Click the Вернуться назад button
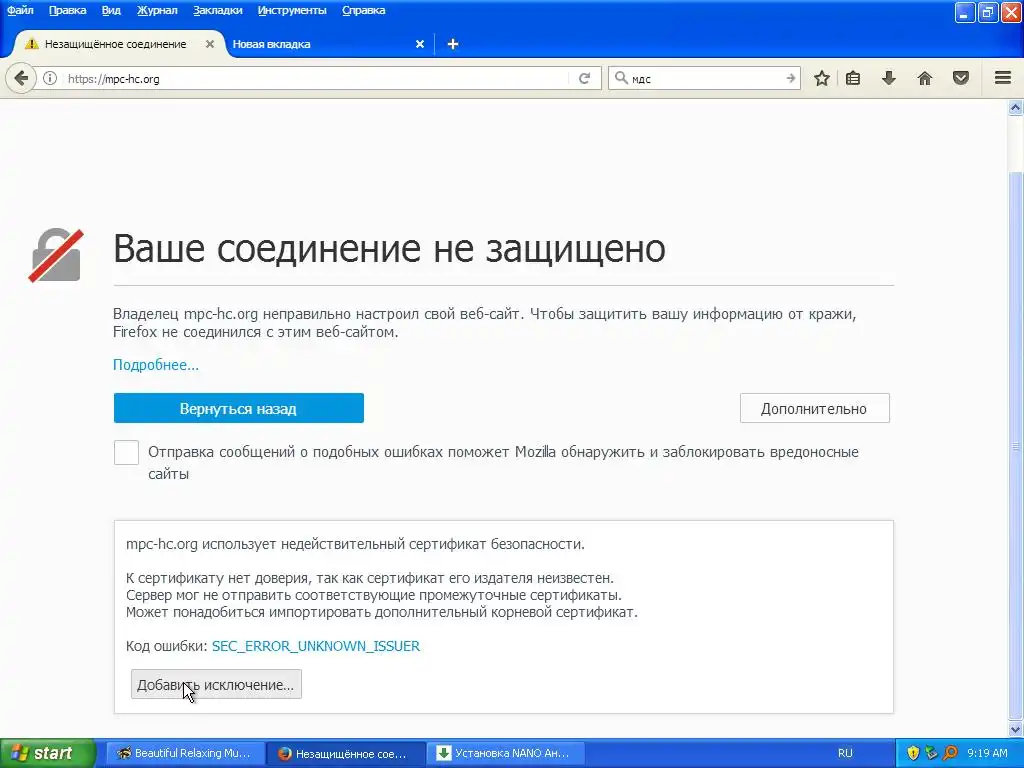This screenshot has width=1024, height=768. tap(238, 408)
